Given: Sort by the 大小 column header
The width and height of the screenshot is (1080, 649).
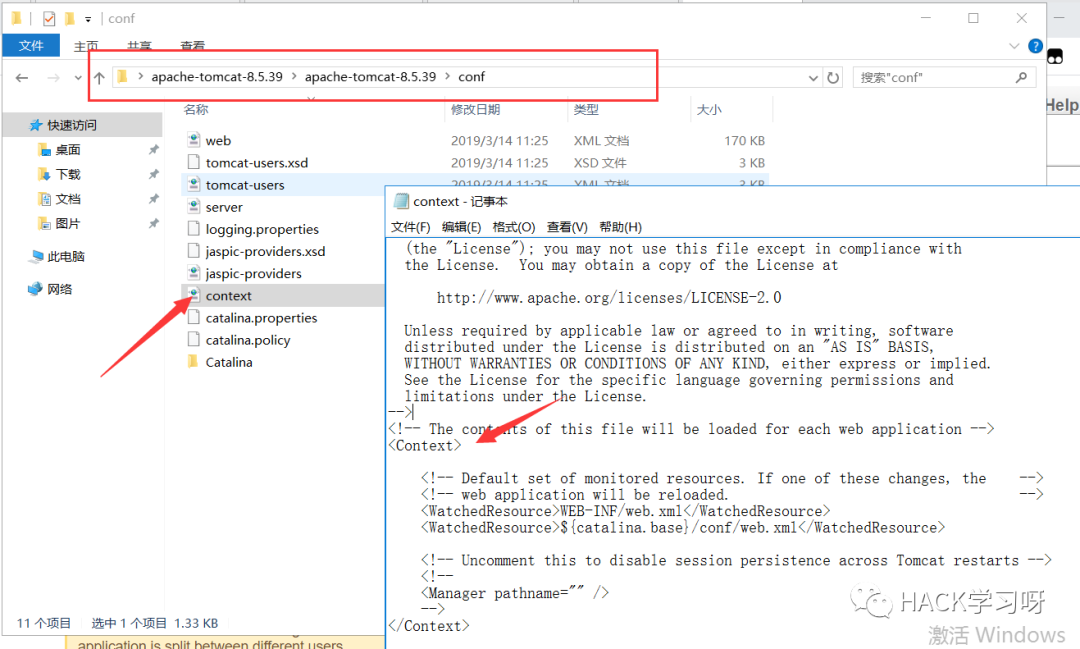Looking at the screenshot, I should pos(709,109).
